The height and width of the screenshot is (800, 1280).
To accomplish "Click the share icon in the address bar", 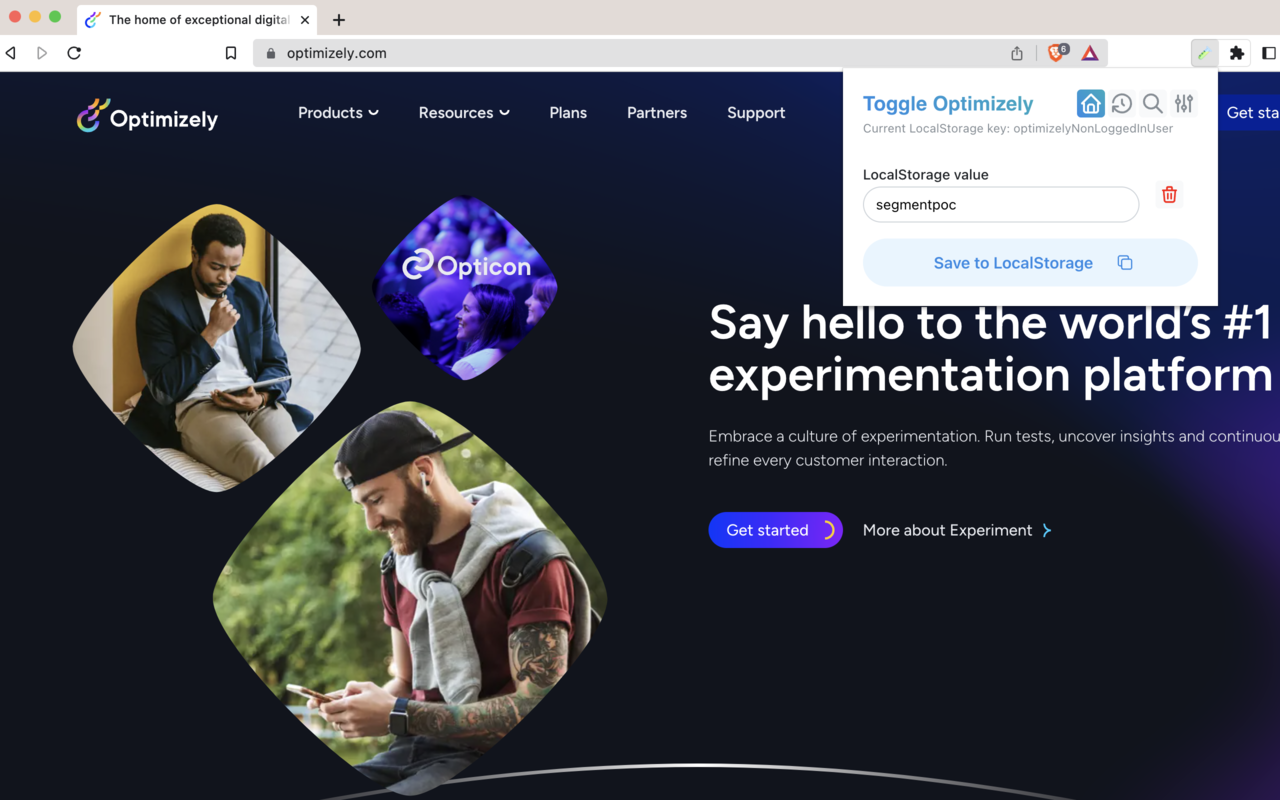I will (x=1016, y=52).
